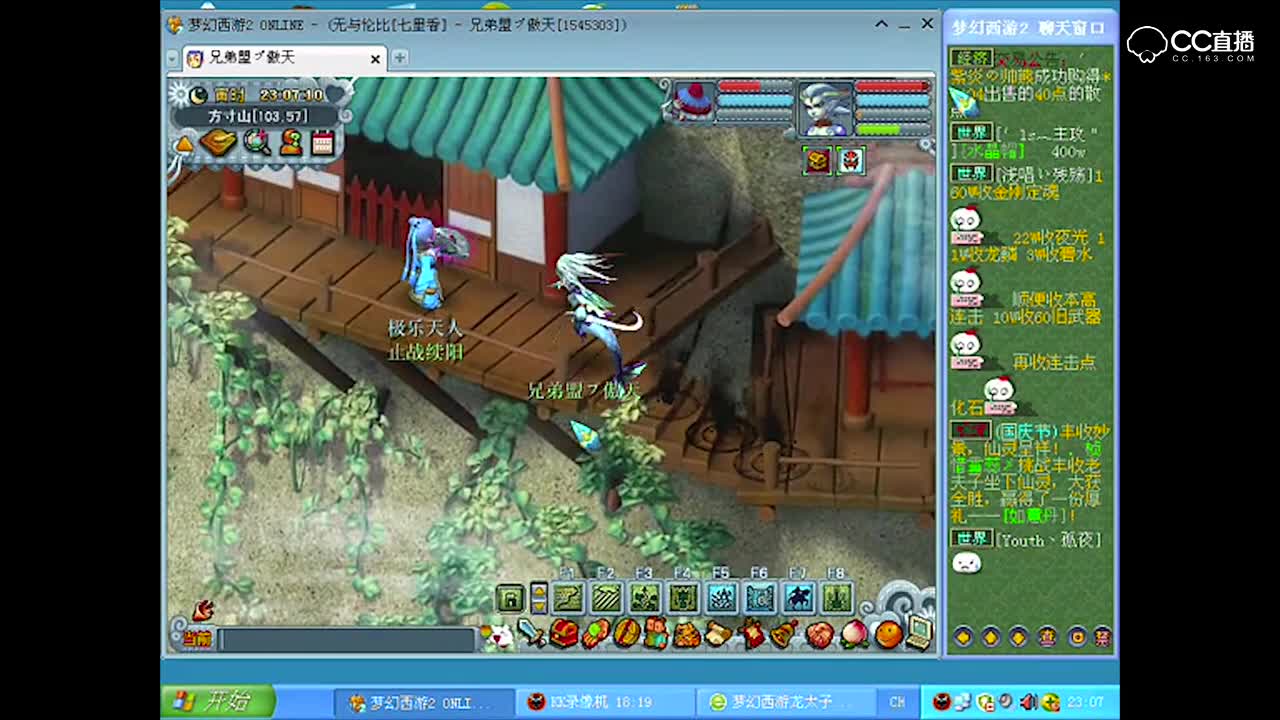Click the red hand icon above chat channel
Screen dimensions: 1280x720
(203, 610)
